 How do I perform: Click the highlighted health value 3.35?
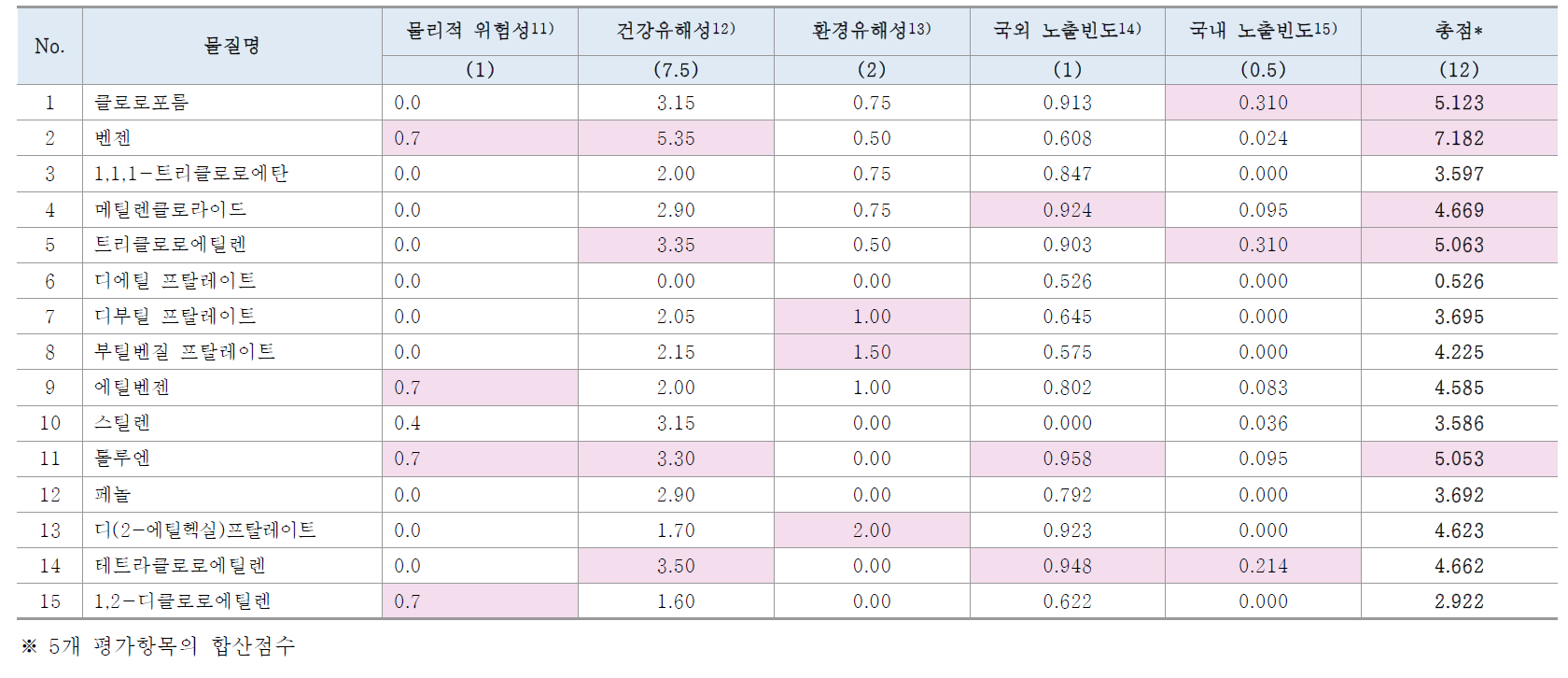click(x=676, y=245)
